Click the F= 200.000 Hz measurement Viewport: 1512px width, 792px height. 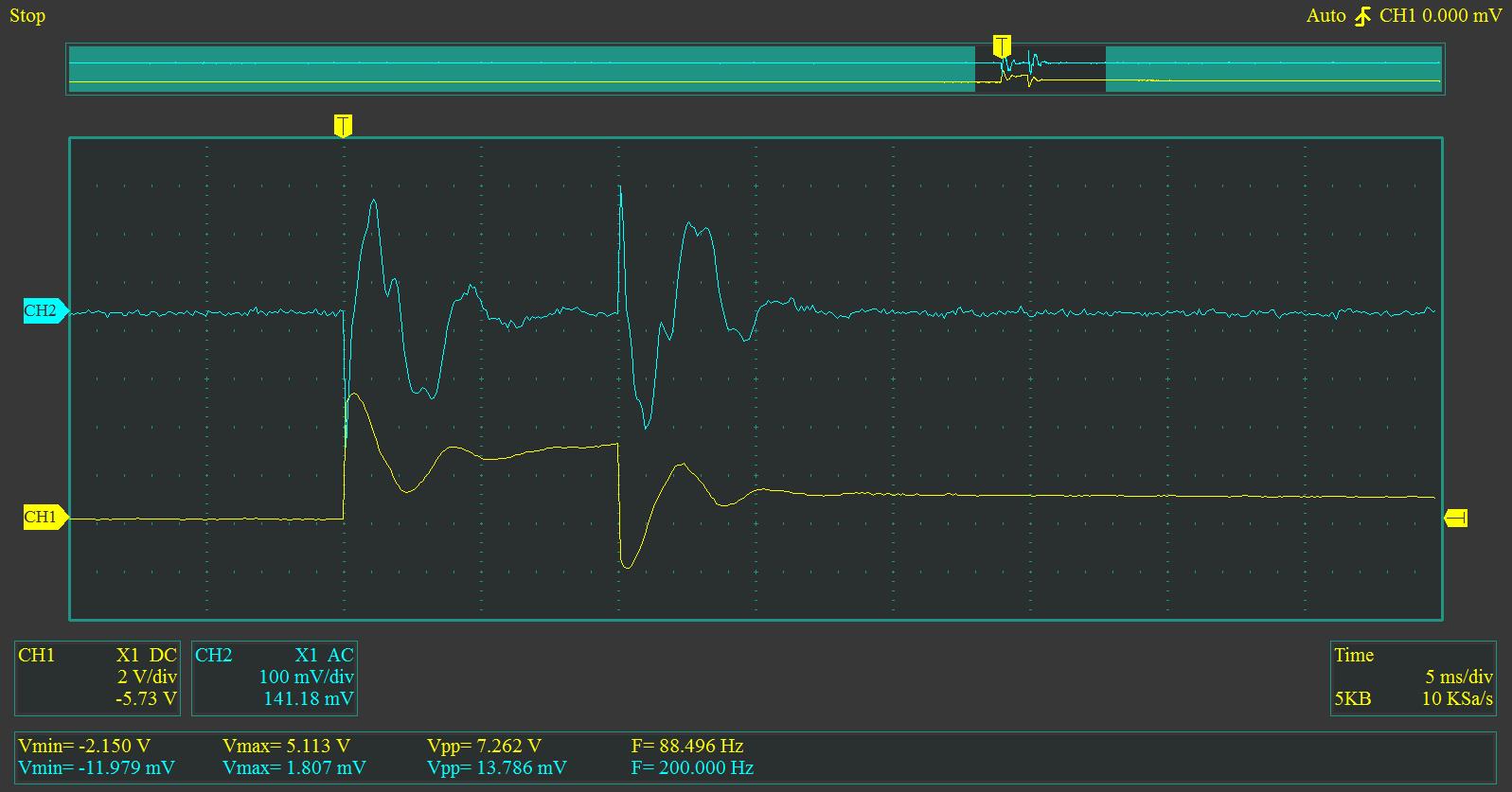click(692, 767)
